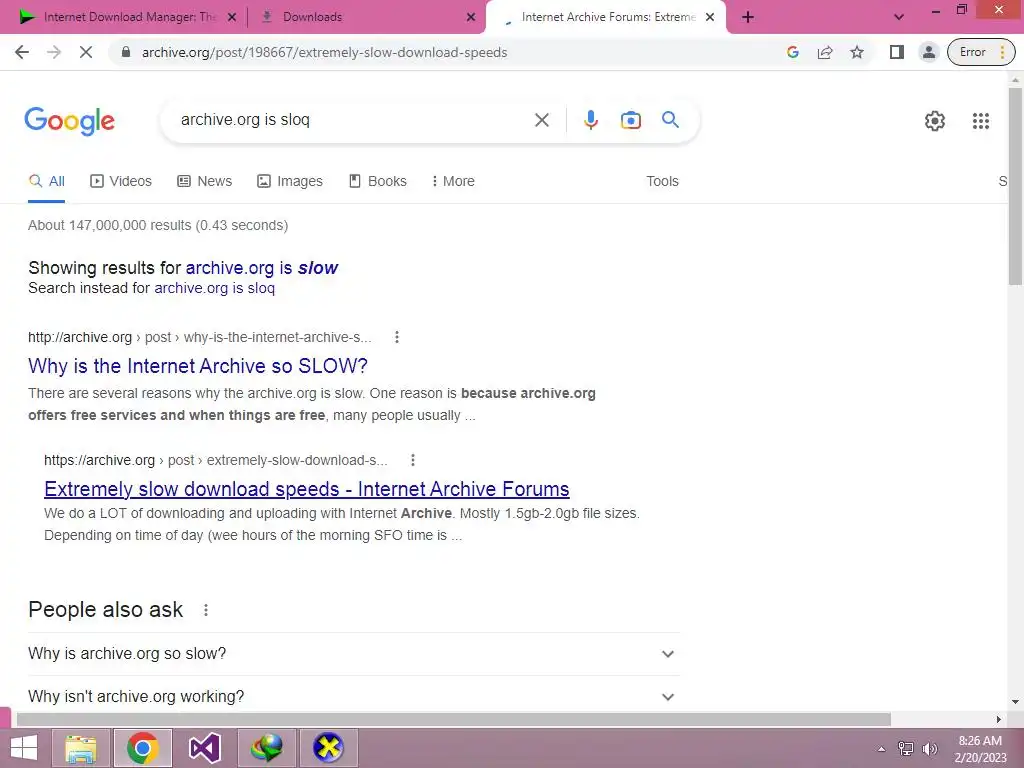The width and height of the screenshot is (1024, 768).
Task: Open 'Why is the Internet Archive so SLOW?'
Action: pos(198,366)
